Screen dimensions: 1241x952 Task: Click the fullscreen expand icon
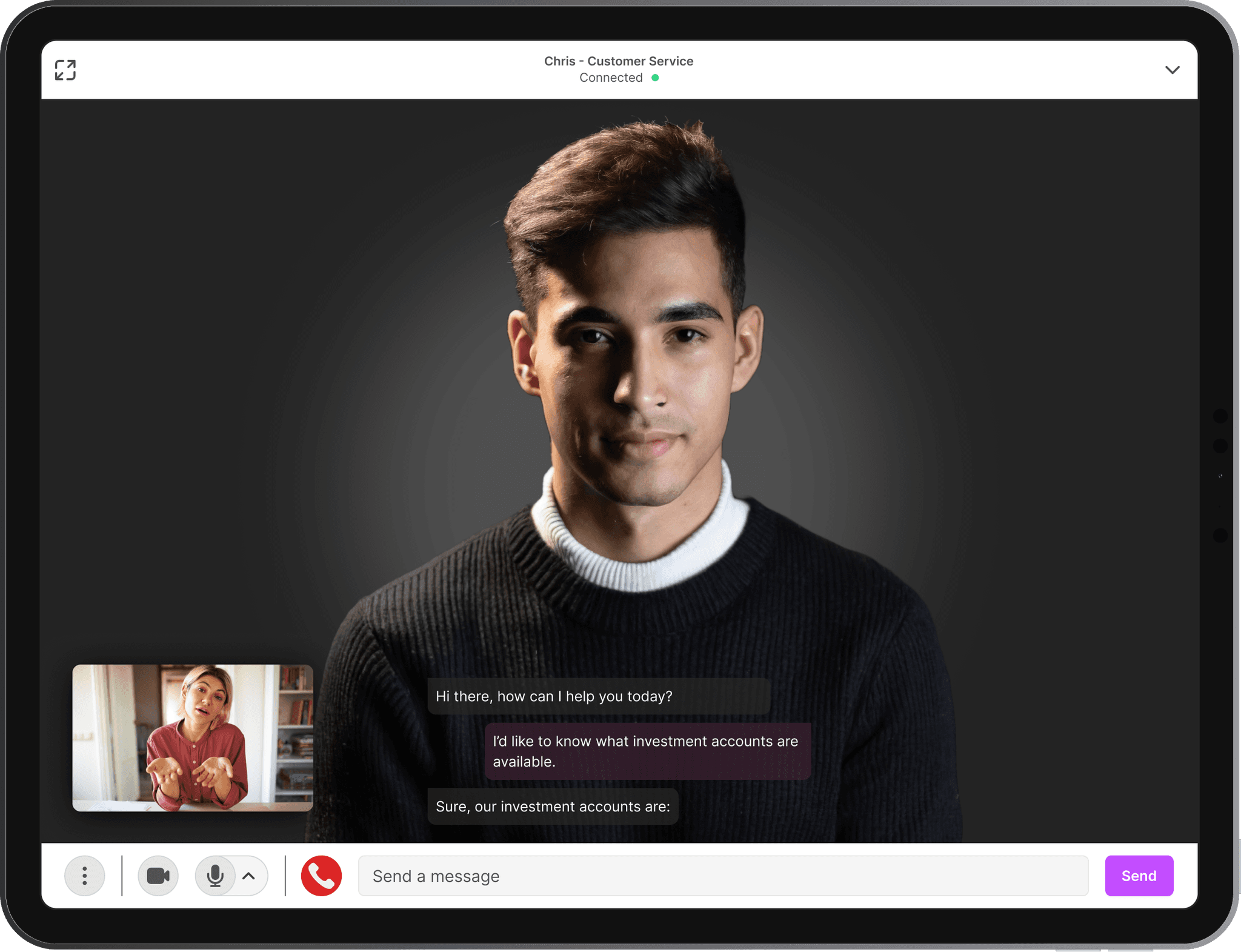(x=65, y=70)
